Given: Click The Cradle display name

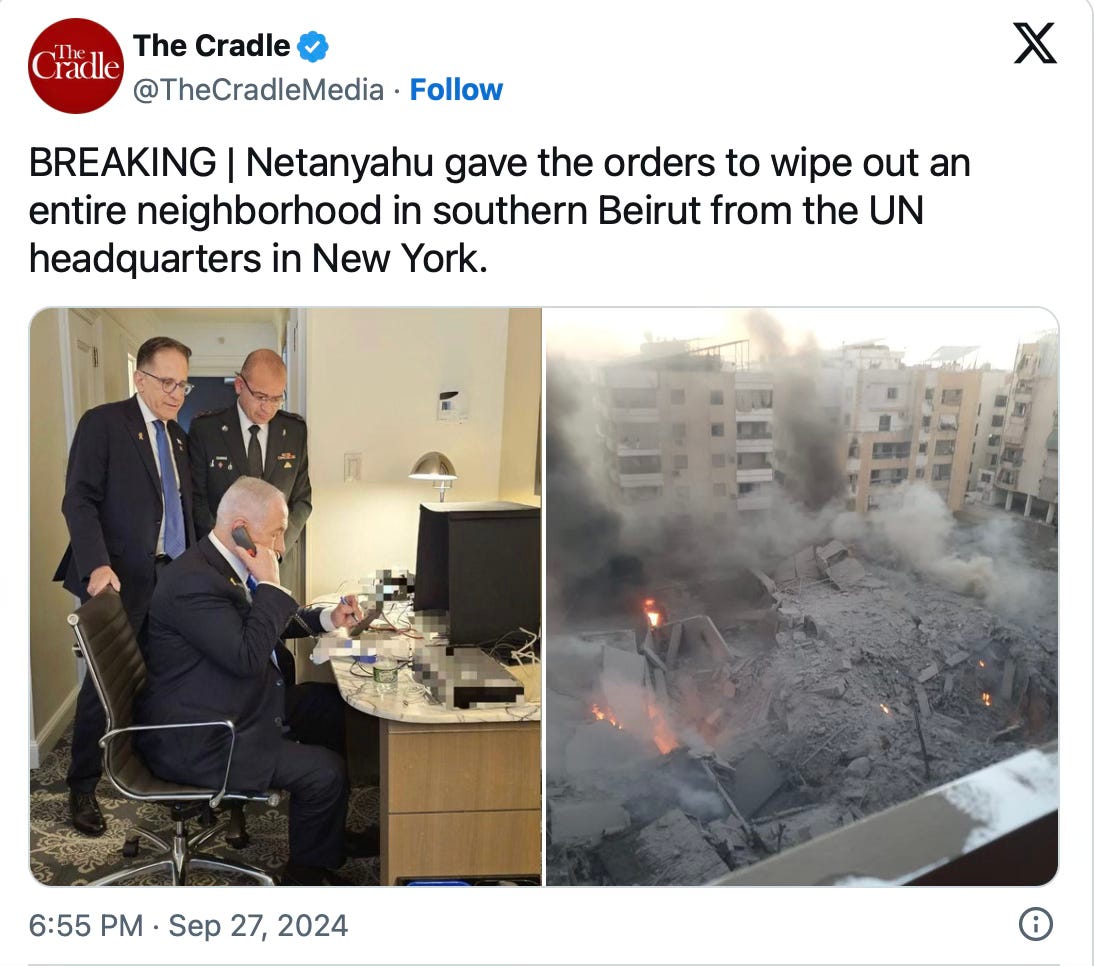Looking at the screenshot, I should pos(211,46).
